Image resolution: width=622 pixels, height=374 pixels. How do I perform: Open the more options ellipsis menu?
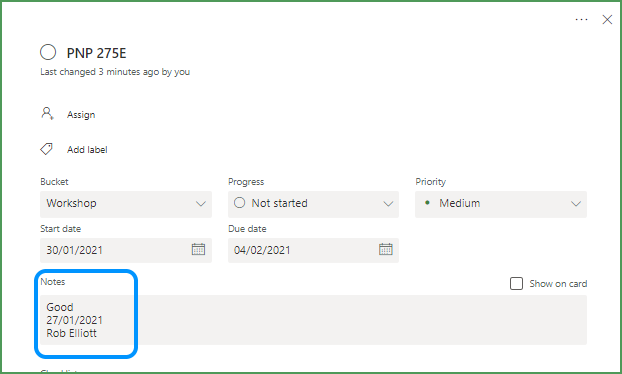(581, 19)
